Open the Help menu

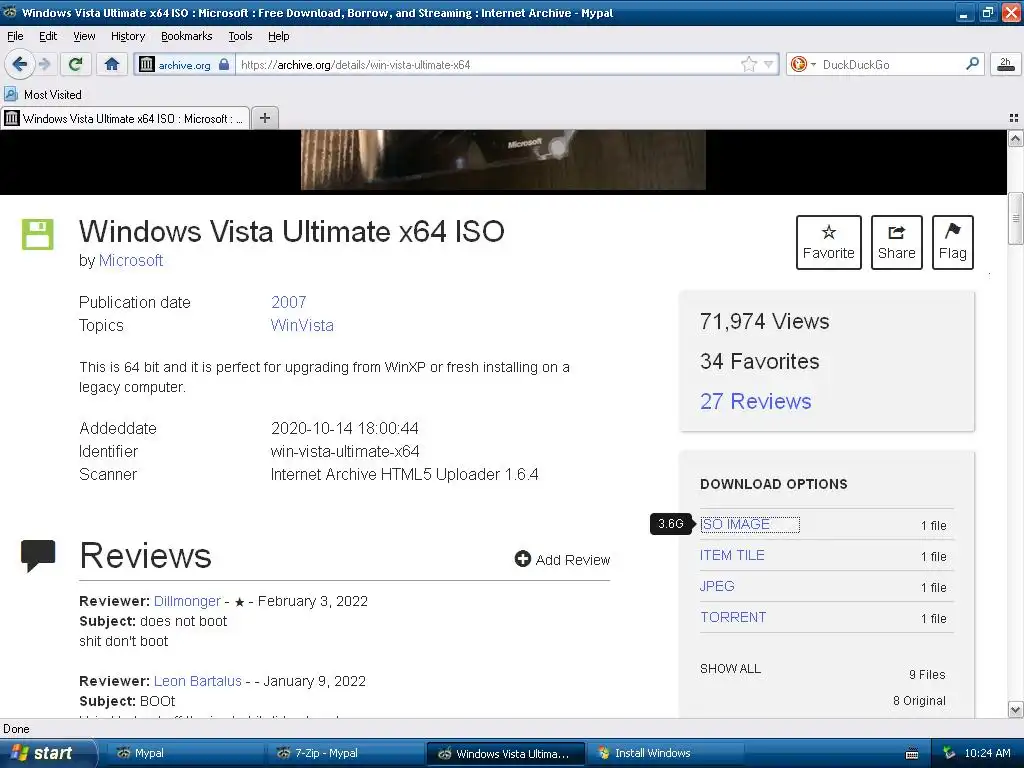click(278, 36)
